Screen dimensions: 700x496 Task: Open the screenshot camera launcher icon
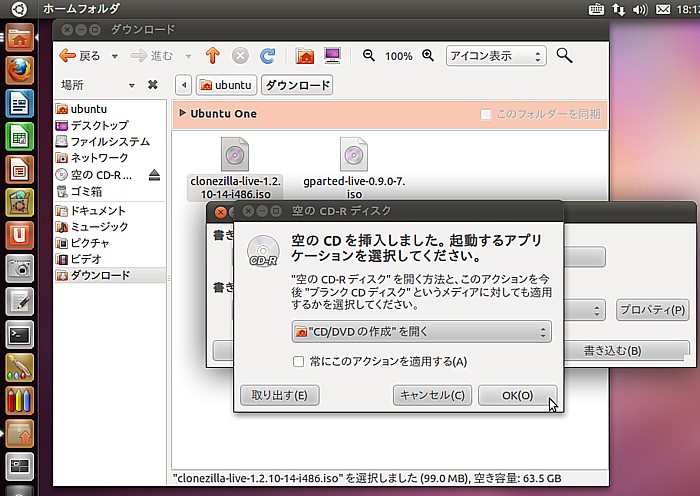(x=19, y=268)
